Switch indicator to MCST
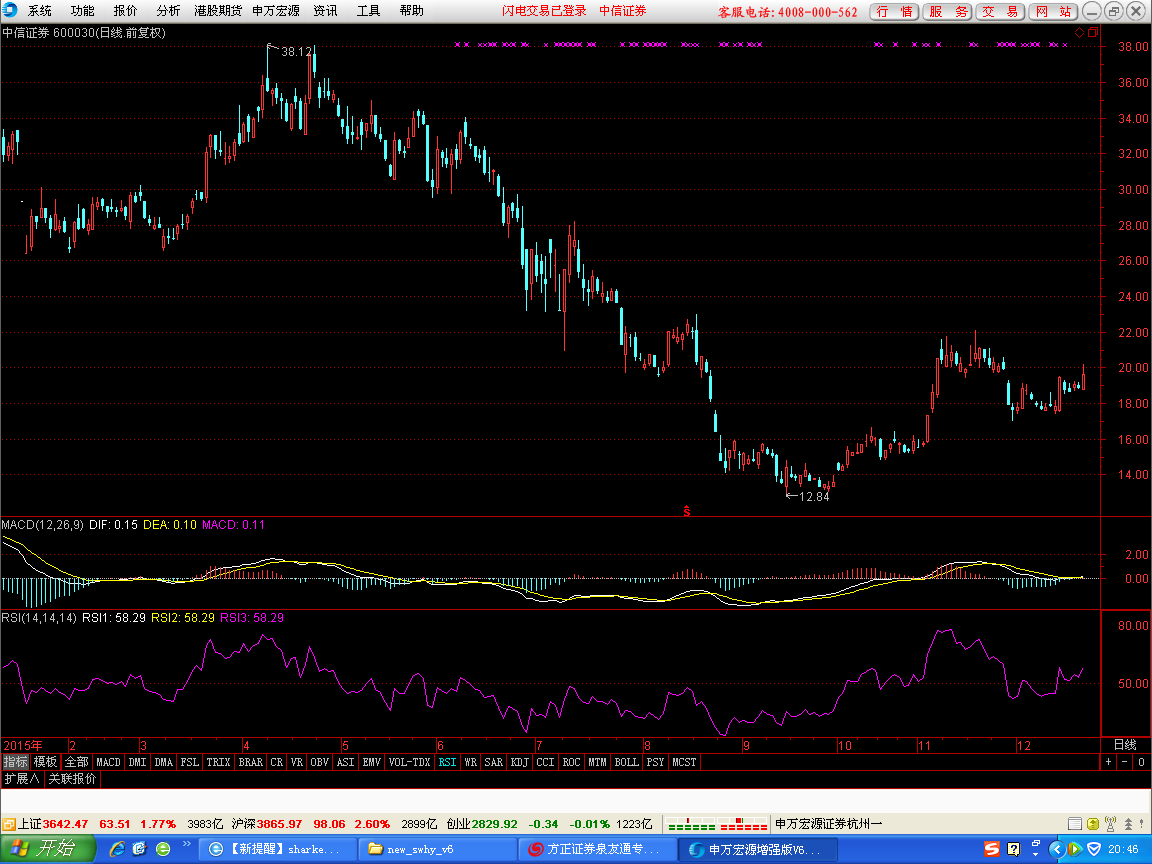 pyautogui.click(x=684, y=762)
